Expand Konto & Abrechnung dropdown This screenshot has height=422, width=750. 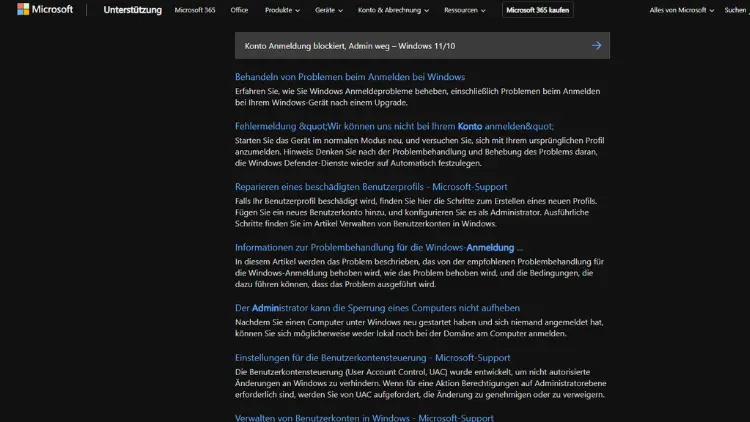click(x=393, y=10)
